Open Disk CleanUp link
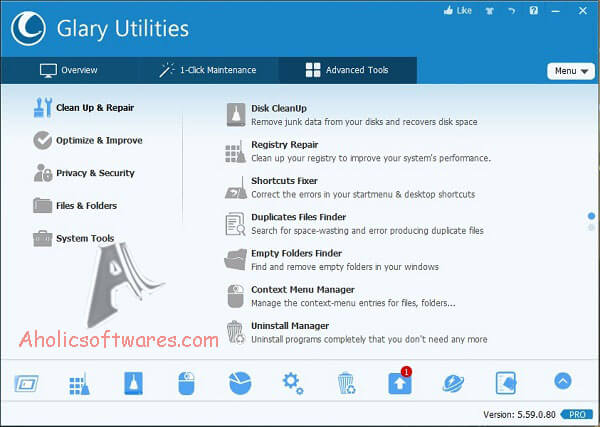The height and width of the screenshot is (427, 600). coord(279,108)
